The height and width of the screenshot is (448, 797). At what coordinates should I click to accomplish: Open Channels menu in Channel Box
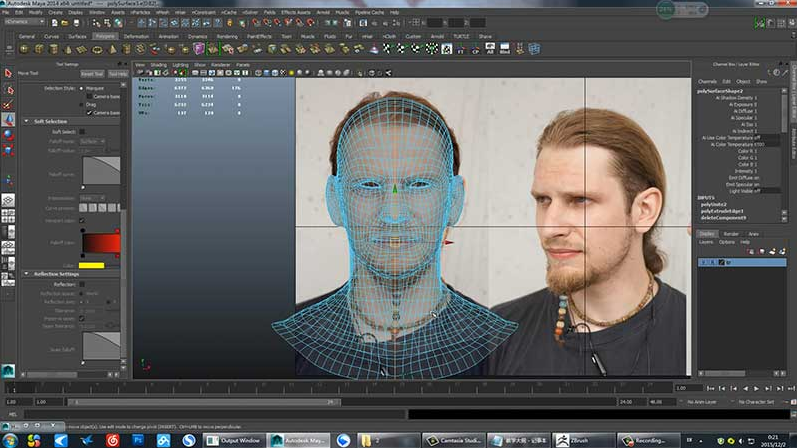tap(707, 81)
